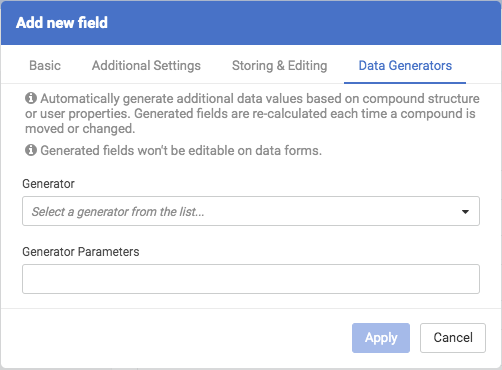502x370 pixels.
Task: Click the Generator dropdown caret arrow
Action: point(465,212)
